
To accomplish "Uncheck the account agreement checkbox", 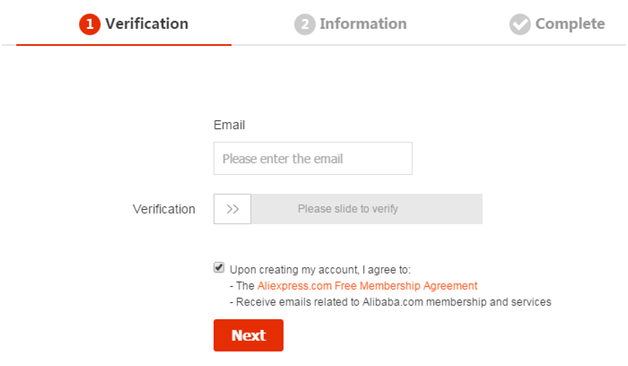I will (x=219, y=267).
